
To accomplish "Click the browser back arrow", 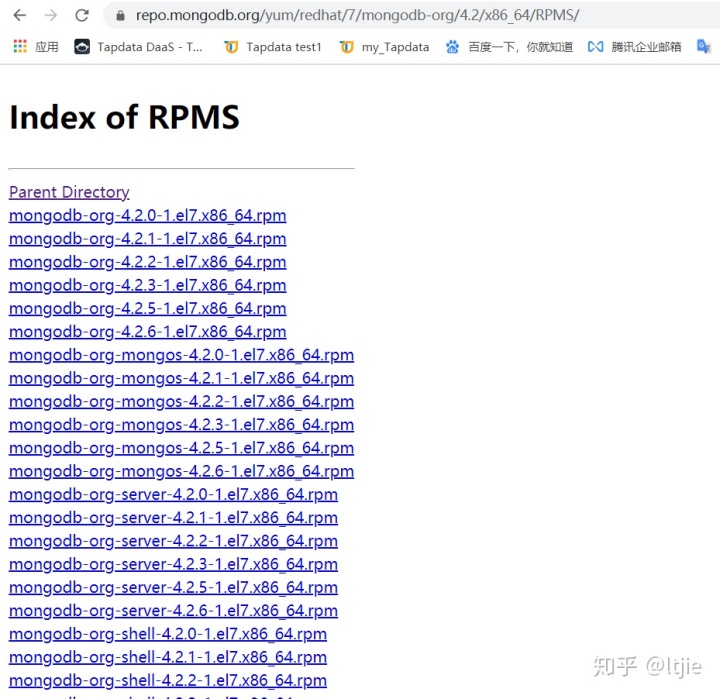I will coord(20,16).
